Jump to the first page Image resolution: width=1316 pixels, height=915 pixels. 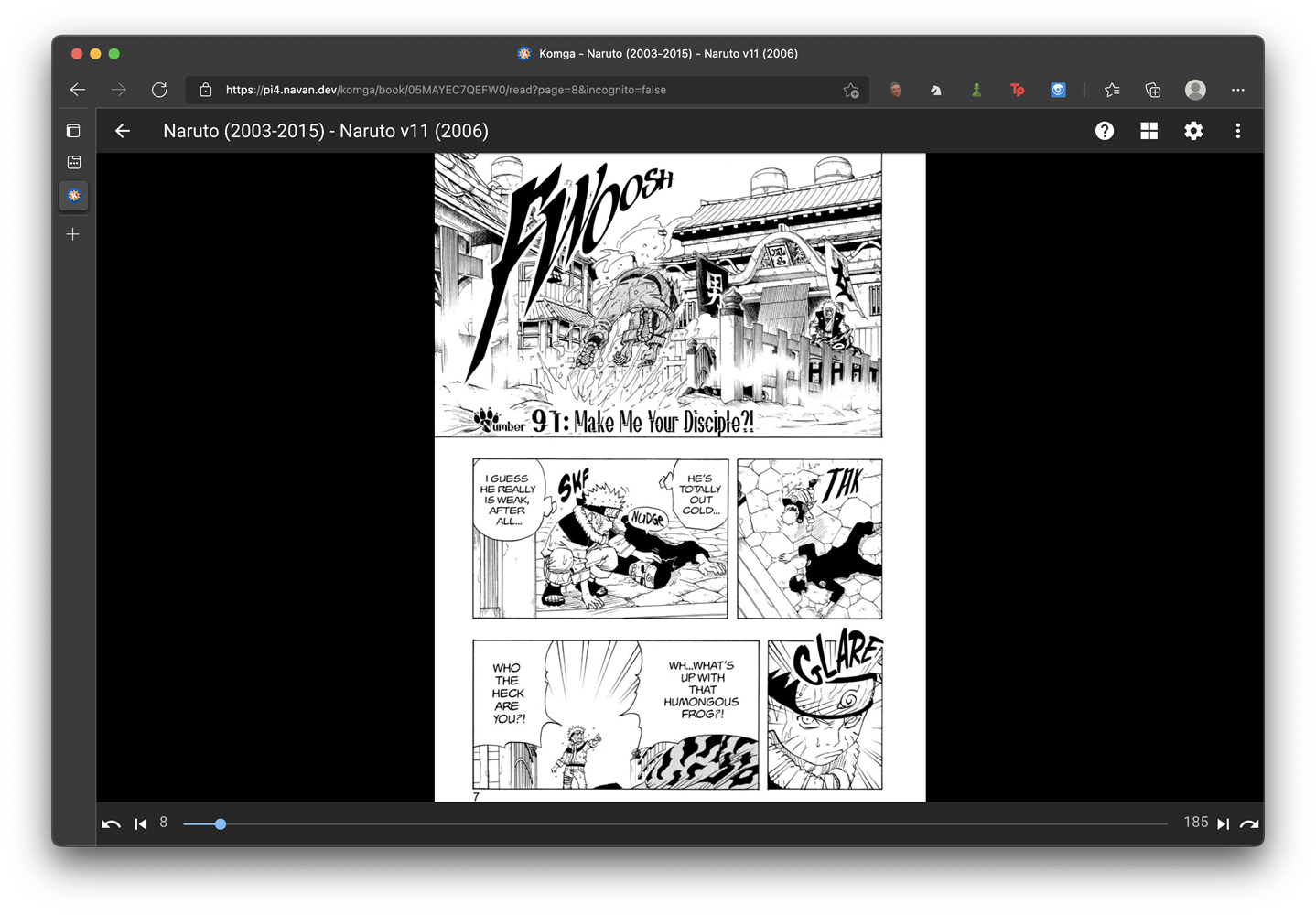pos(141,823)
